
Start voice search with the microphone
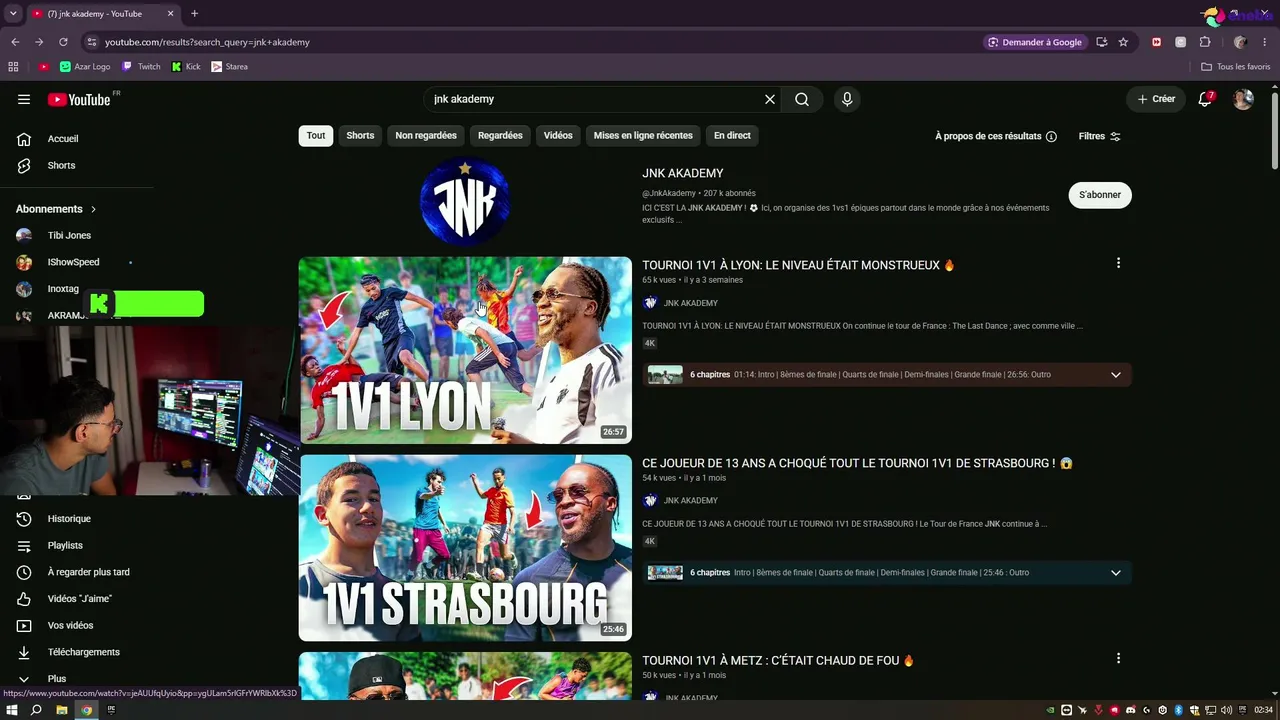click(x=847, y=99)
